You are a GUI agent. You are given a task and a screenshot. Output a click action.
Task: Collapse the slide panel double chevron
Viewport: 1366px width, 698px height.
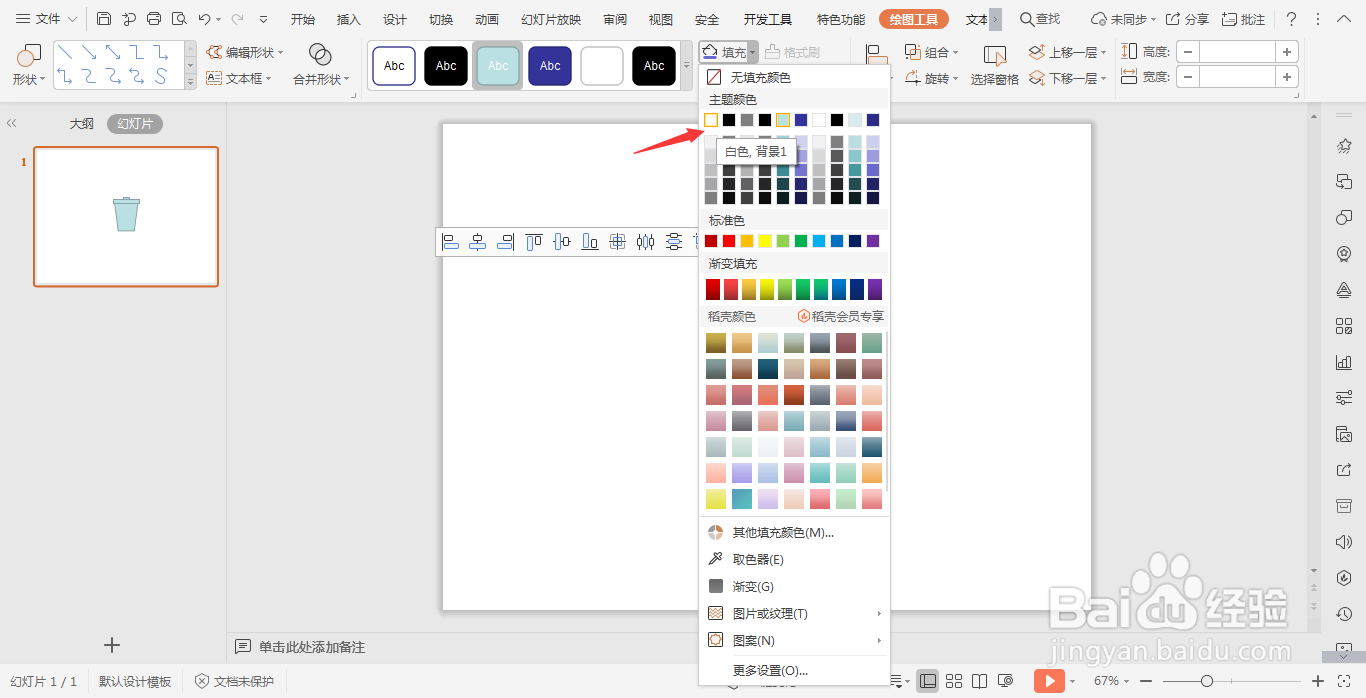tap(12, 123)
